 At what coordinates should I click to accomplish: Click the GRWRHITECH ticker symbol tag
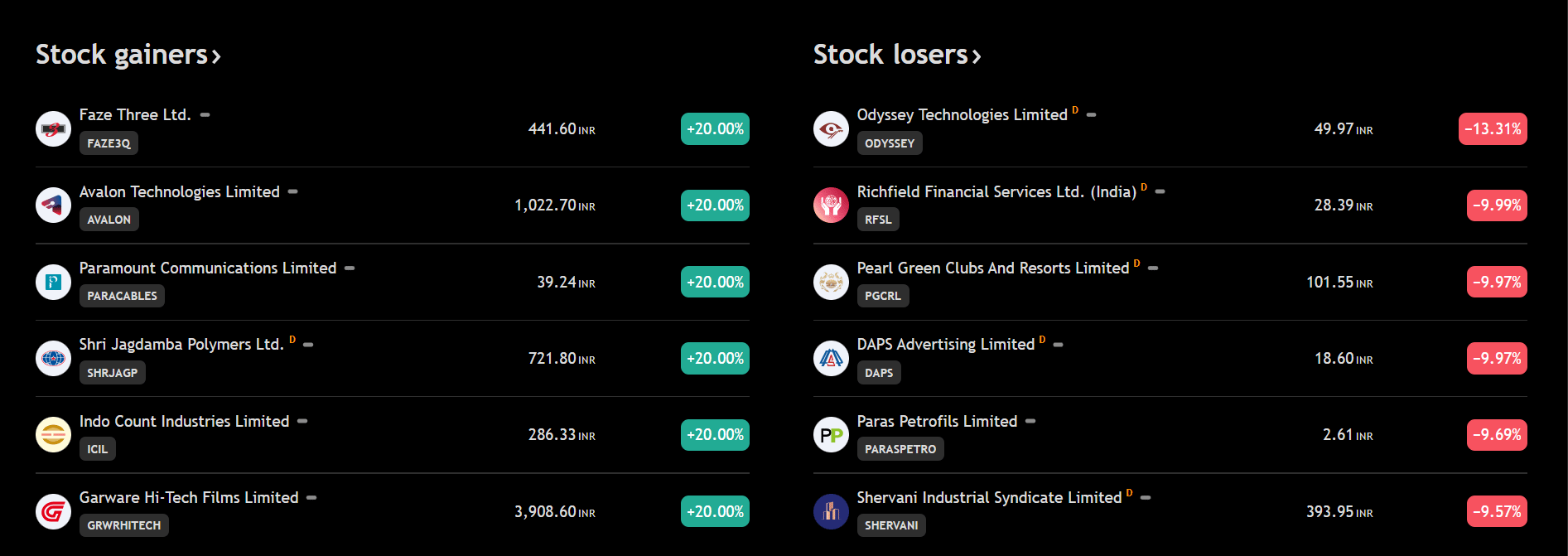[x=123, y=525]
